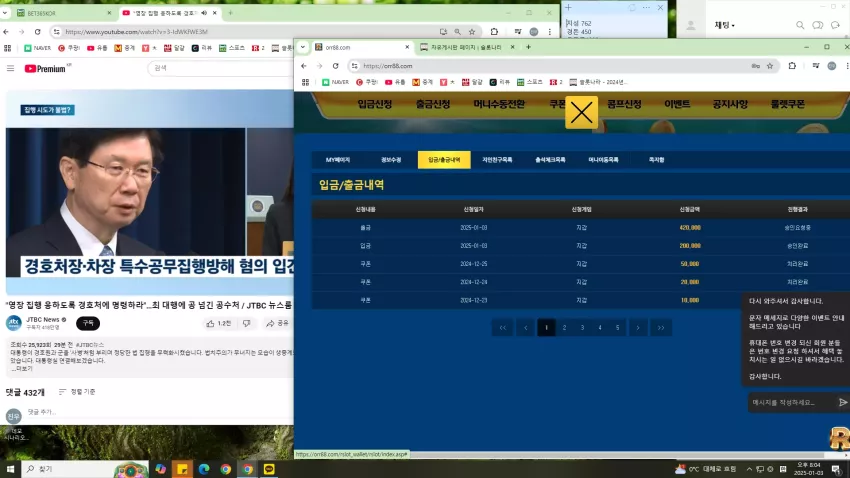Go to page 3 of the history
This screenshot has height=478, width=850.
pos(582,327)
